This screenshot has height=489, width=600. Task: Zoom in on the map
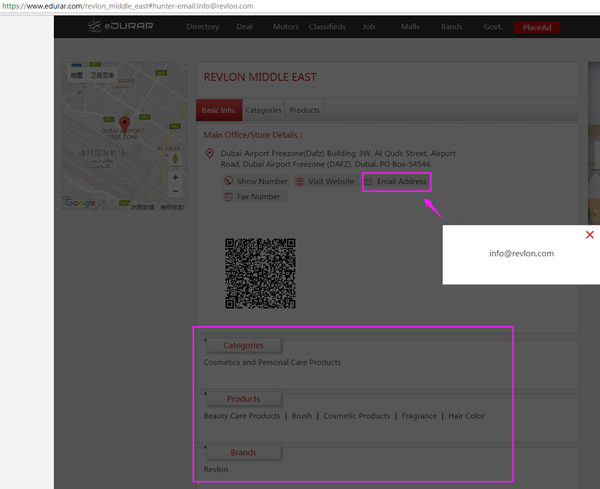click(x=176, y=177)
